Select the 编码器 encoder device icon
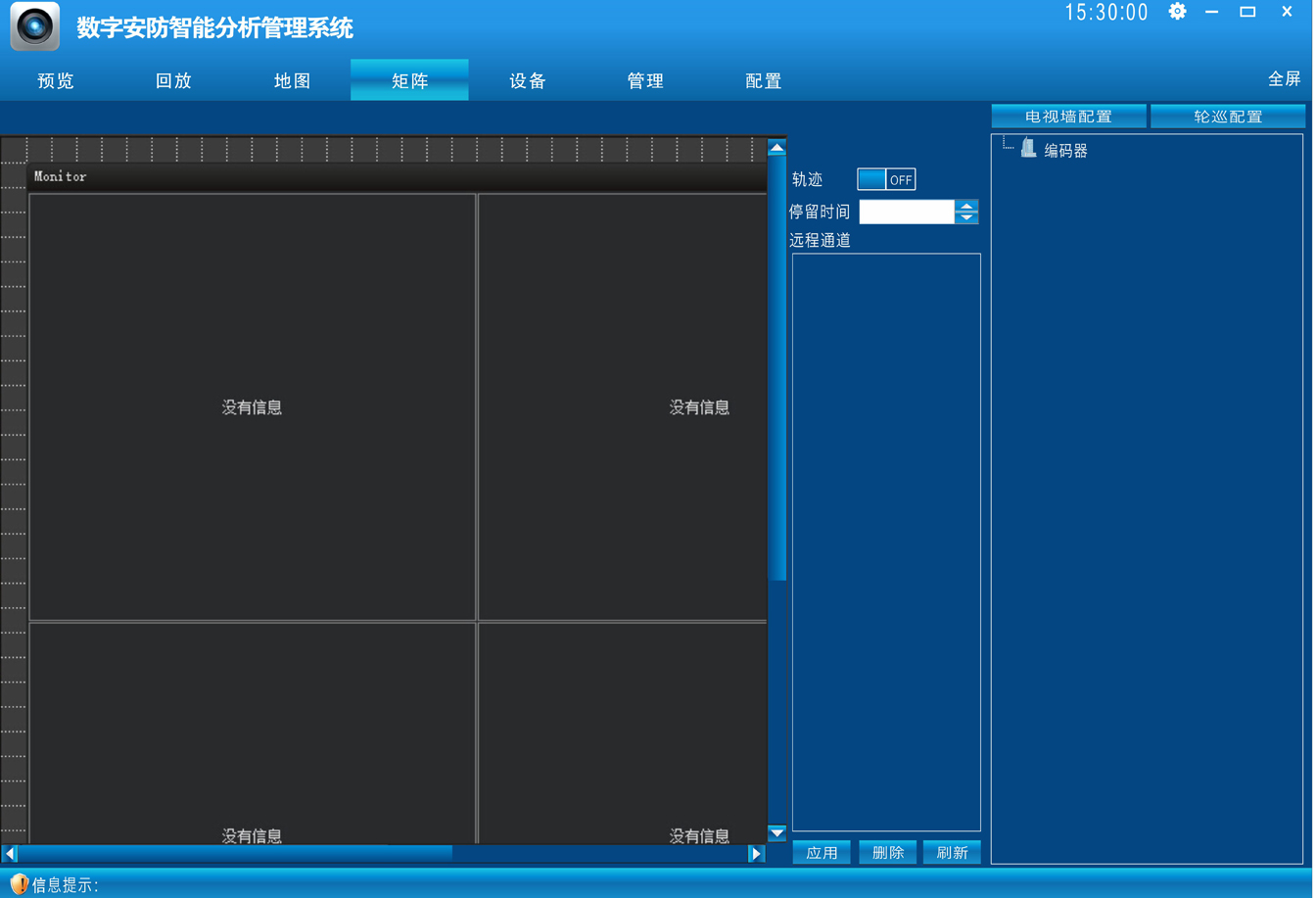This screenshot has width=1316, height=898. pyautogui.click(x=1028, y=148)
